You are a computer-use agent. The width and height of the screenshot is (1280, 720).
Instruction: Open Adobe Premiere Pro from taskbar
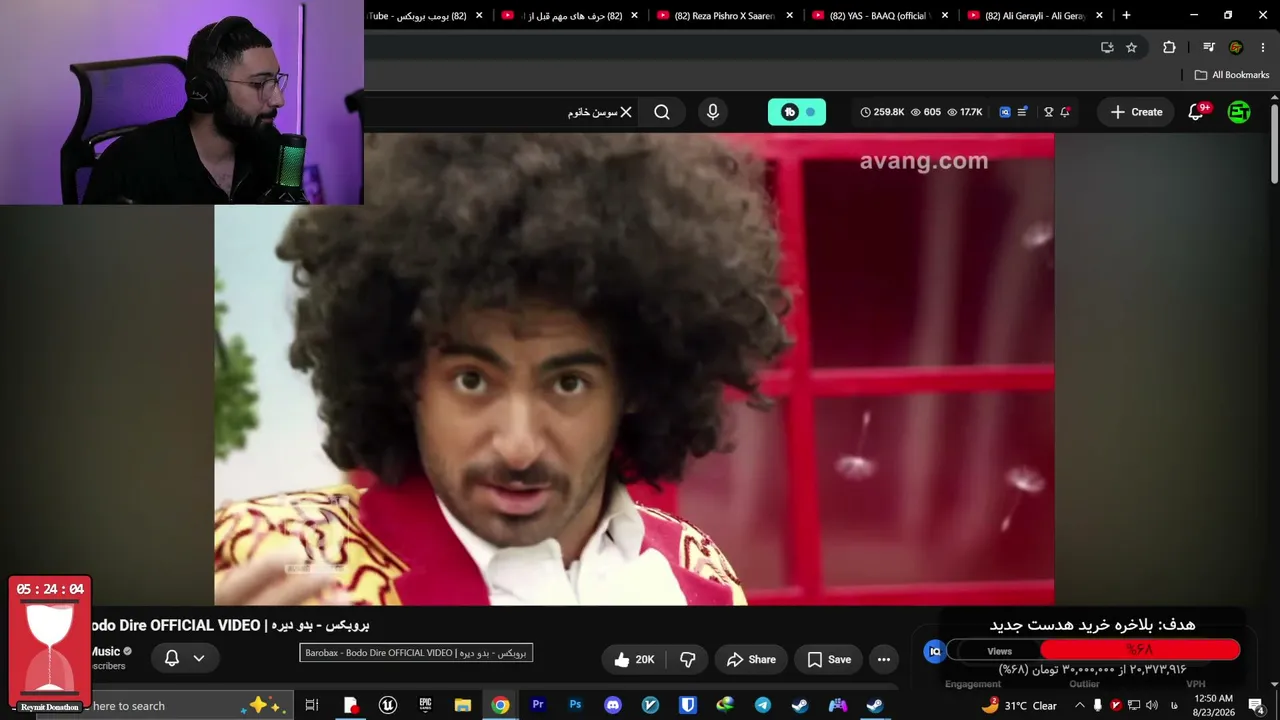point(538,705)
